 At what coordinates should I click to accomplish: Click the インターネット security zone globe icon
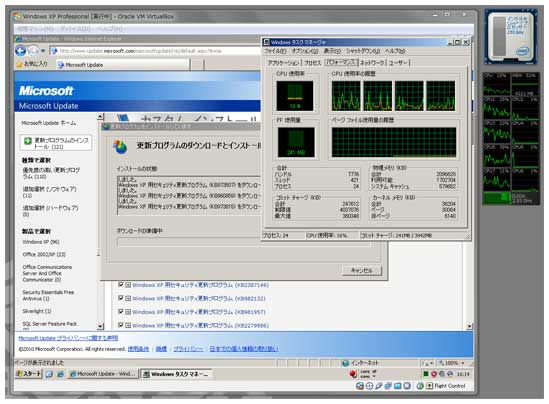tap(346, 363)
